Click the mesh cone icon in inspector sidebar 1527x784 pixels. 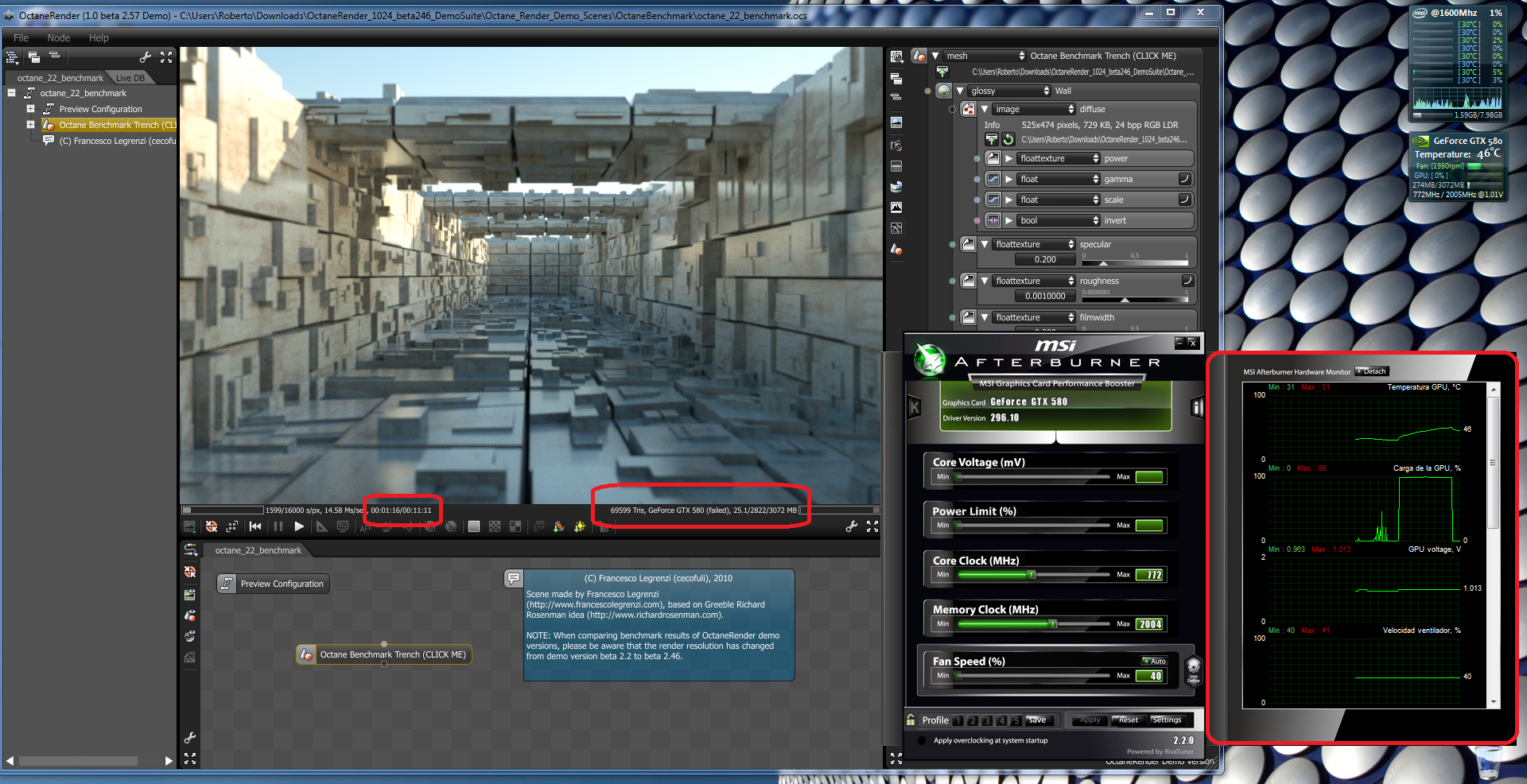click(x=896, y=249)
